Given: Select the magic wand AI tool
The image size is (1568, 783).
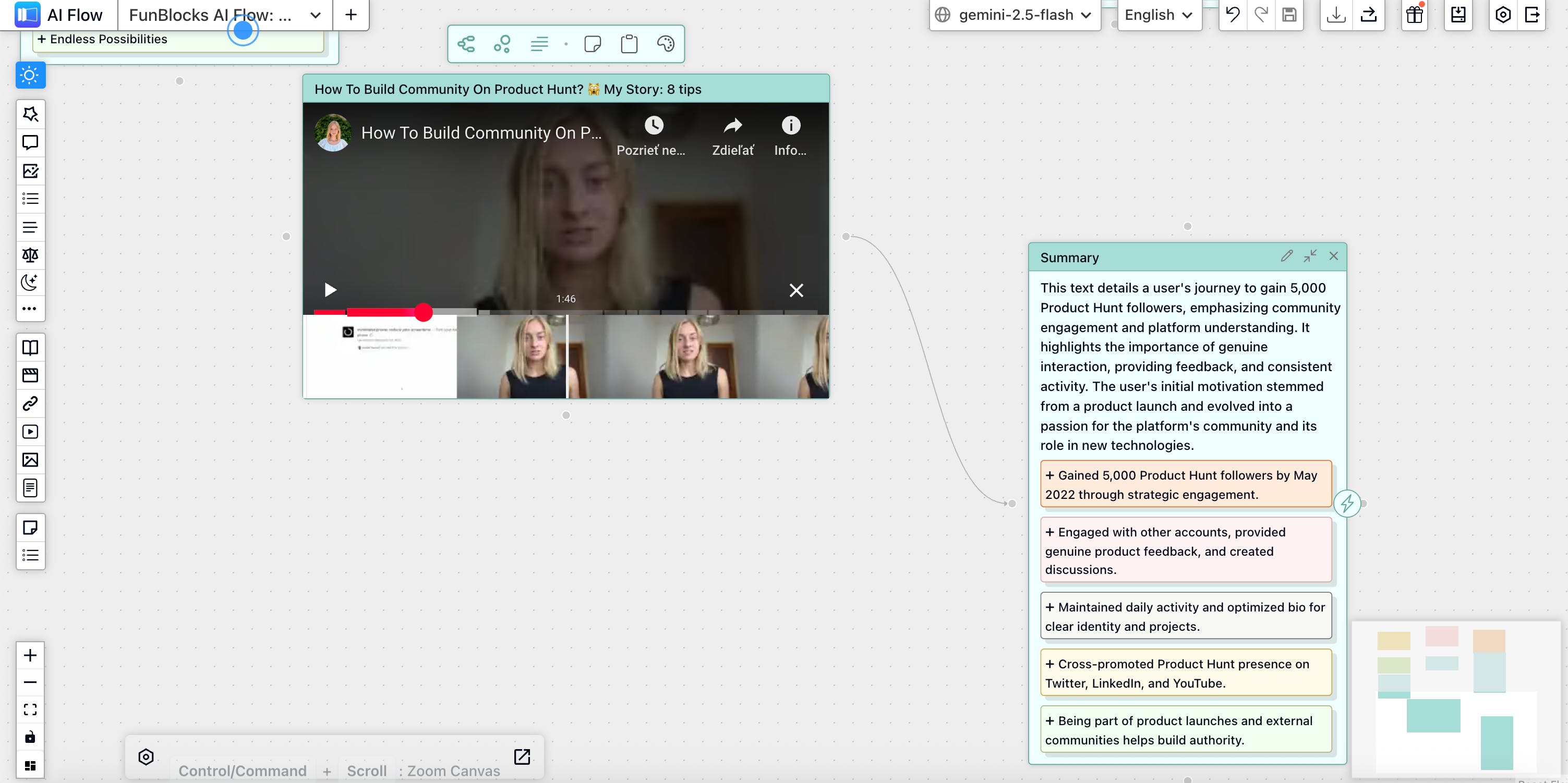Looking at the screenshot, I should coord(30,114).
